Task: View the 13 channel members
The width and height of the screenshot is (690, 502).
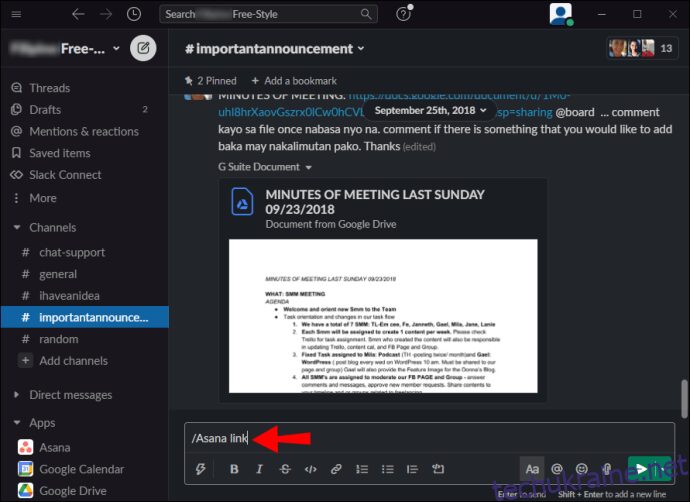Action: (641, 48)
